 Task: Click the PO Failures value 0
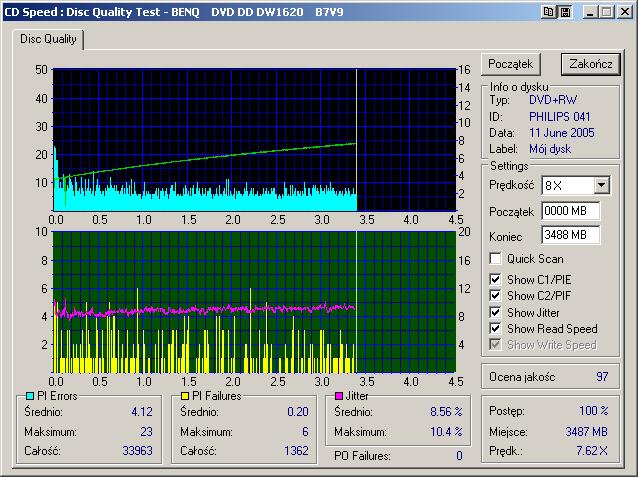[x=459, y=455]
